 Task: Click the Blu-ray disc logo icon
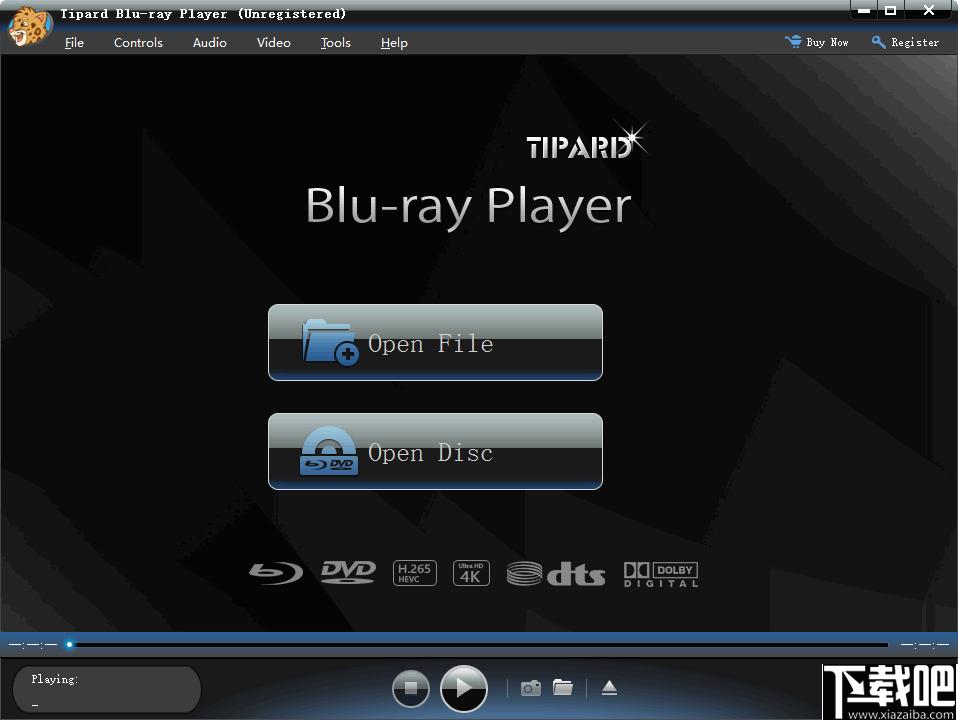(276, 573)
